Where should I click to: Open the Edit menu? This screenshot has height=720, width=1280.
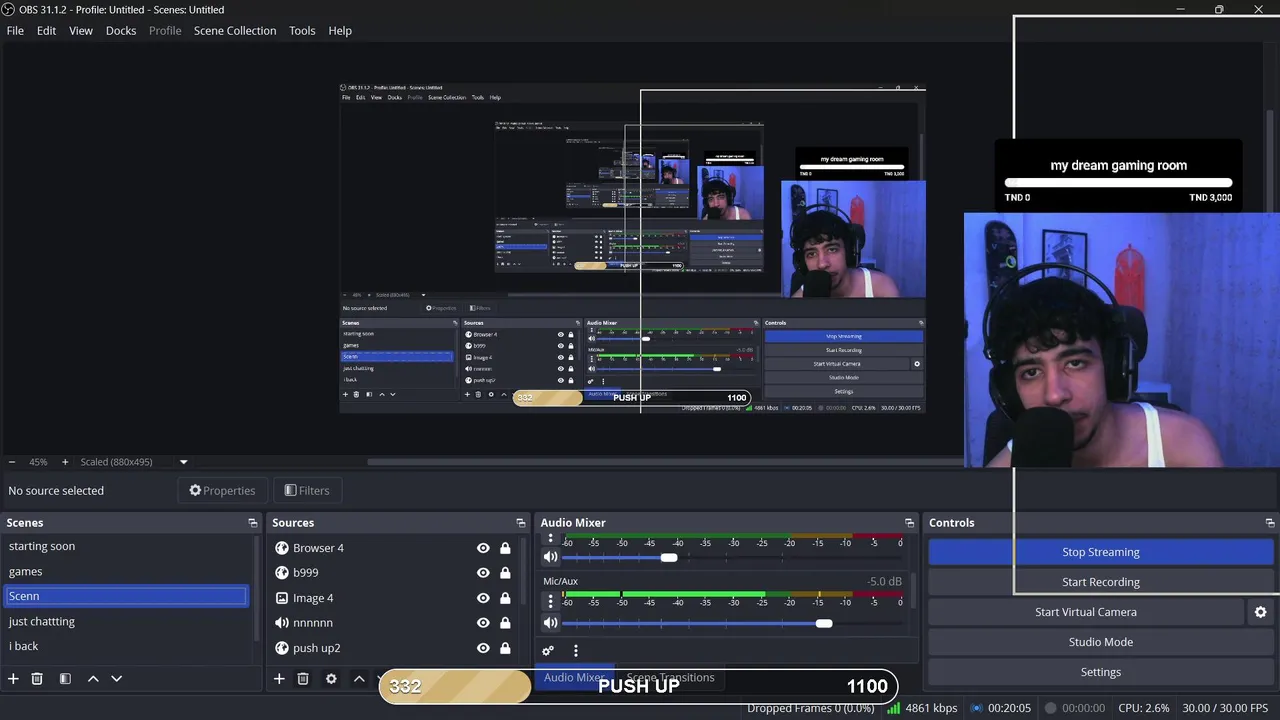tap(46, 31)
